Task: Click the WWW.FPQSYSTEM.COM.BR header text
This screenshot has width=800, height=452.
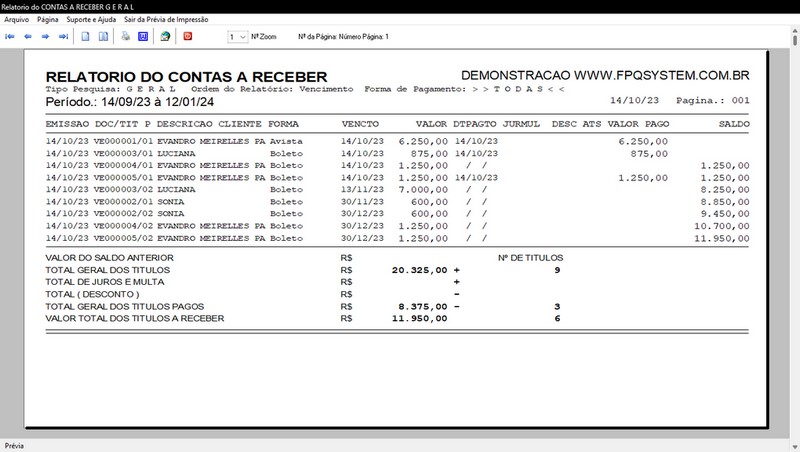Action: pos(662,76)
